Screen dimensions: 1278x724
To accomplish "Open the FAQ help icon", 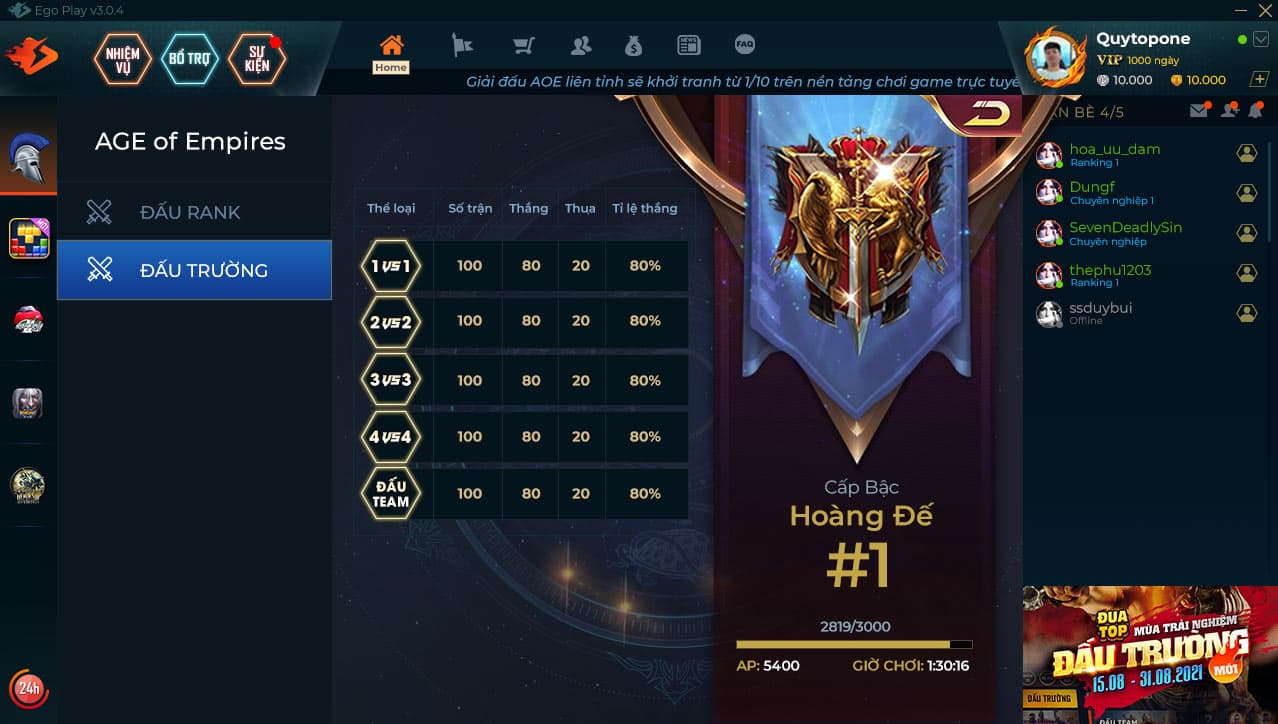I will (744, 44).
